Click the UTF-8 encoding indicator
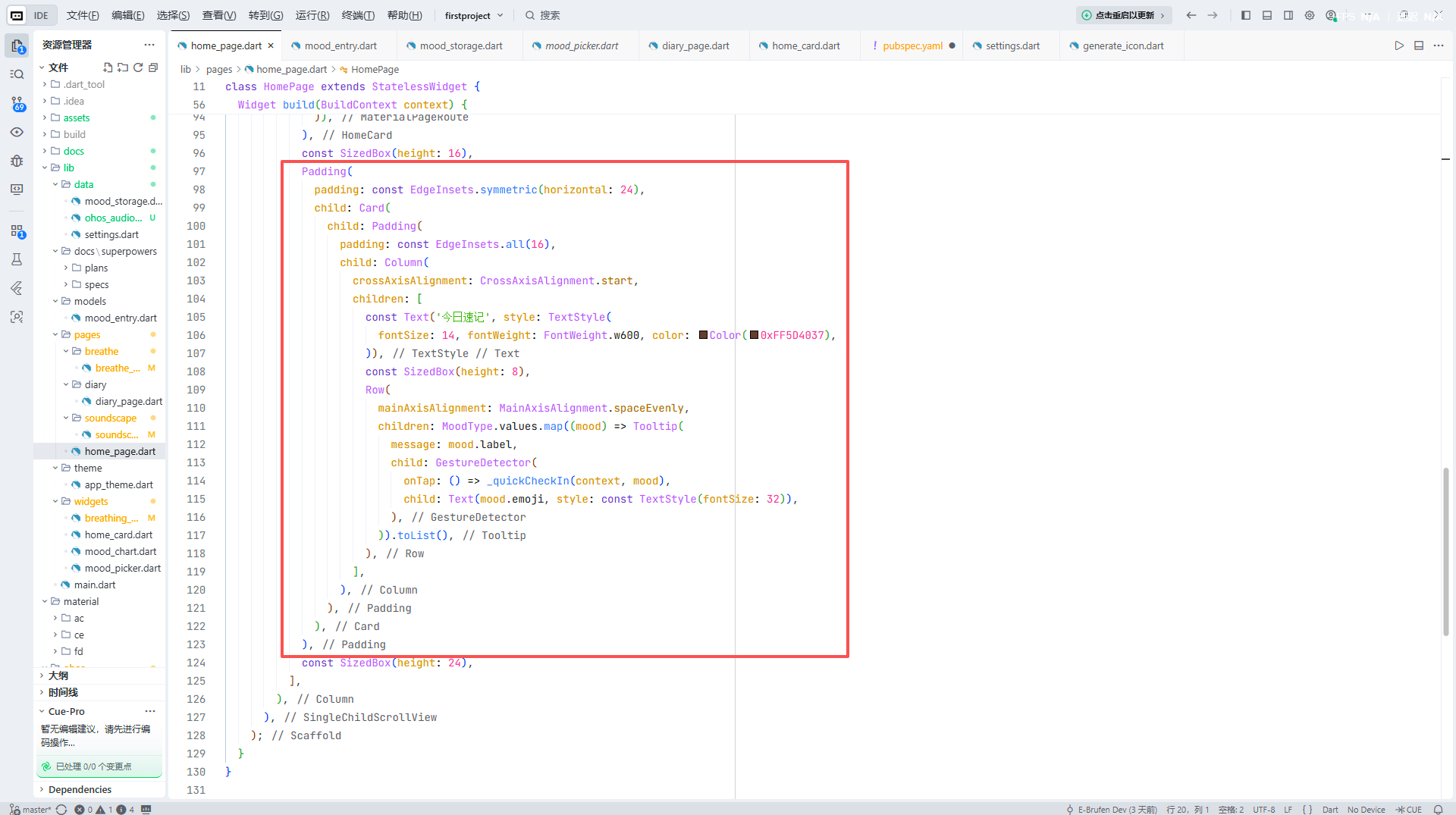The image size is (1456, 815). click(1263, 809)
